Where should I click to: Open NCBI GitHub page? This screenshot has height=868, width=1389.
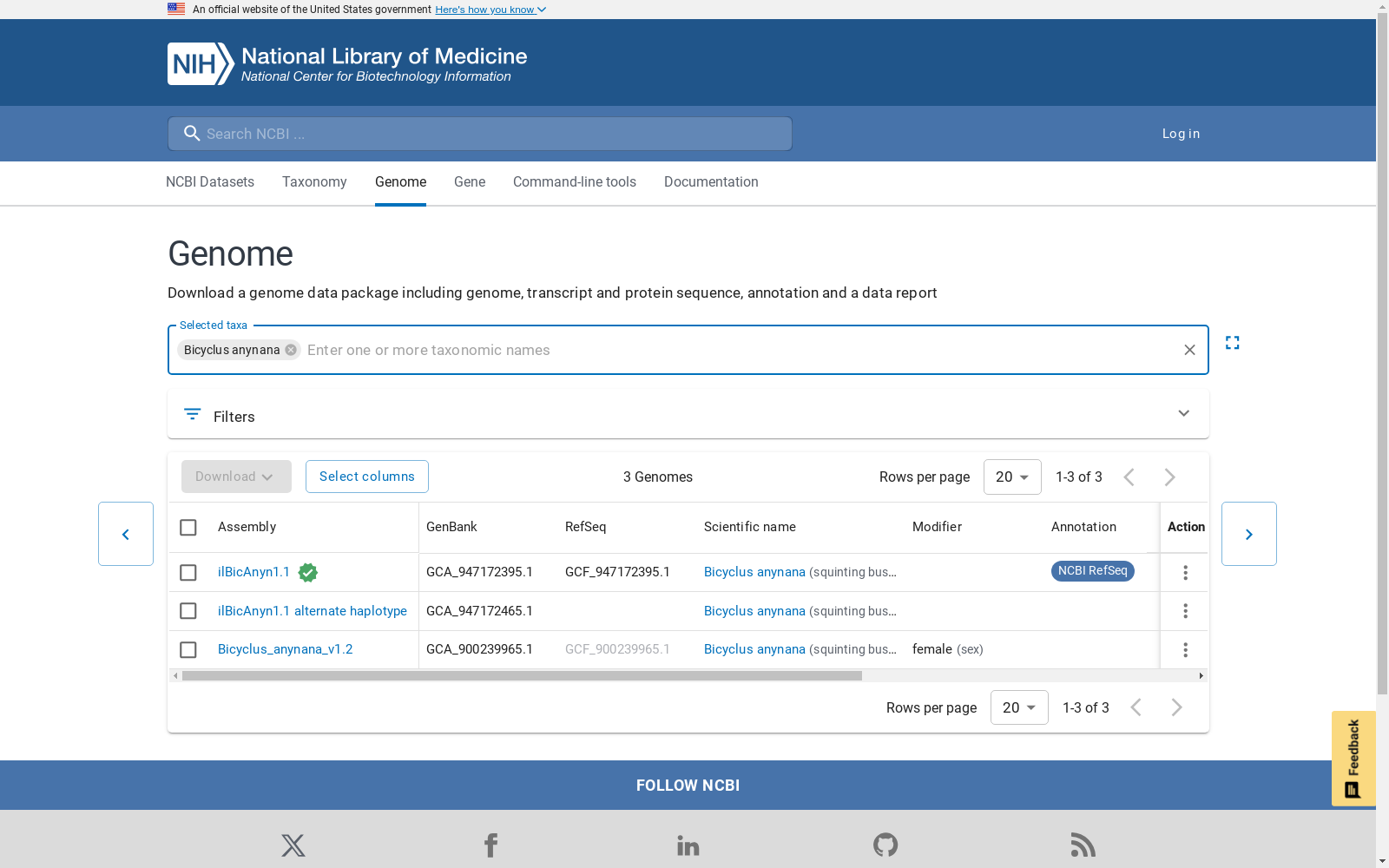coord(885,845)
